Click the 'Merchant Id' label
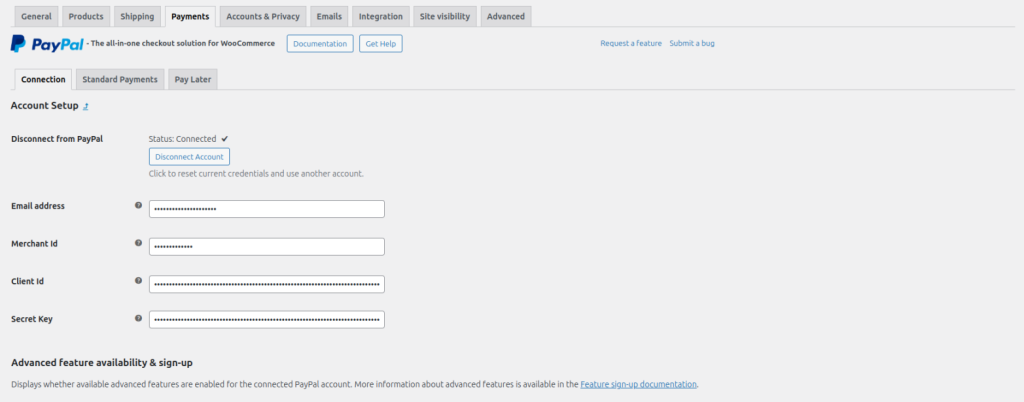This screenshot has width=1024, height=402. pos(35,243)
